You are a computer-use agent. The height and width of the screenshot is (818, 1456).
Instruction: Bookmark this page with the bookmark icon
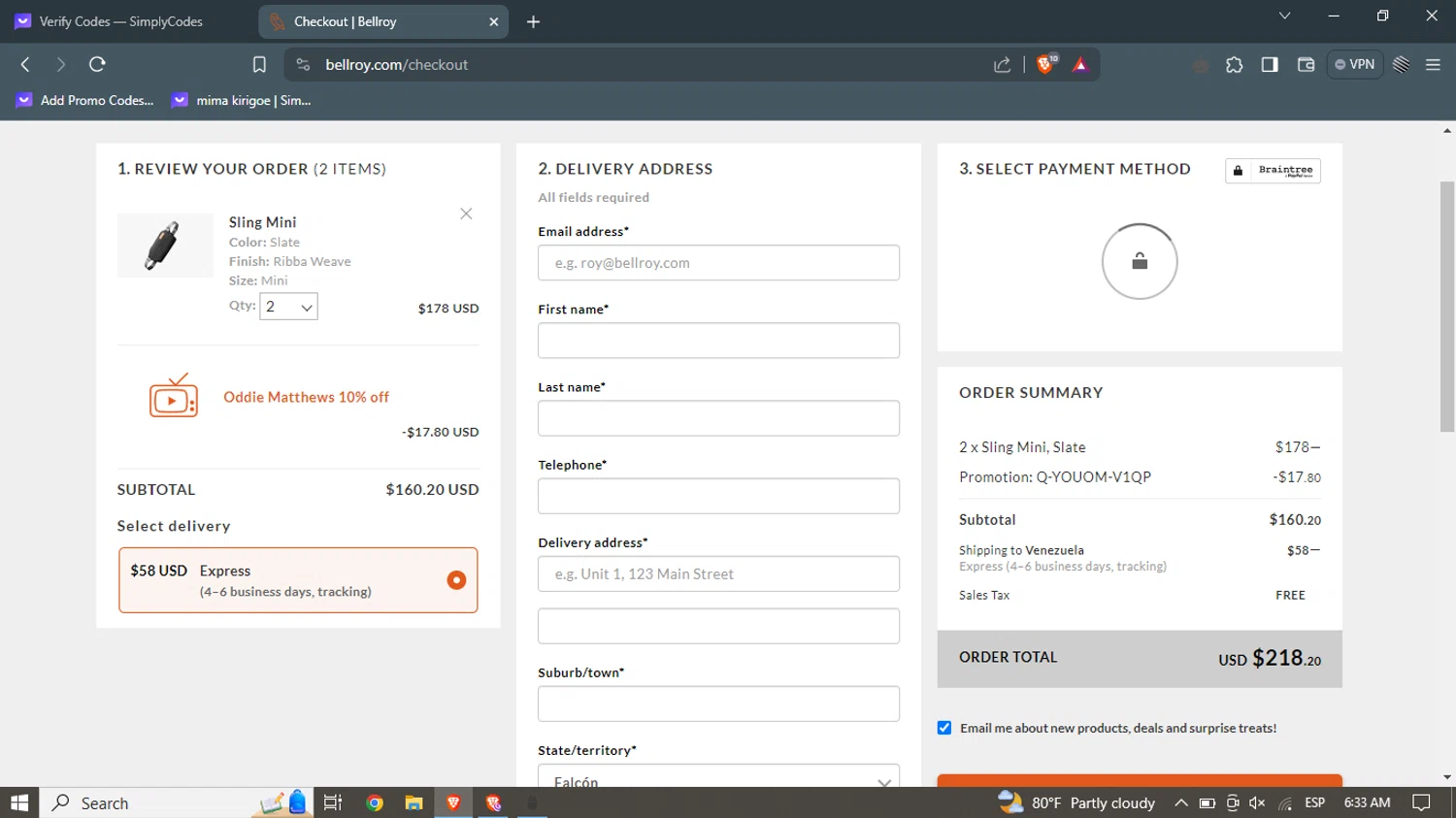[x=259, y=65]
